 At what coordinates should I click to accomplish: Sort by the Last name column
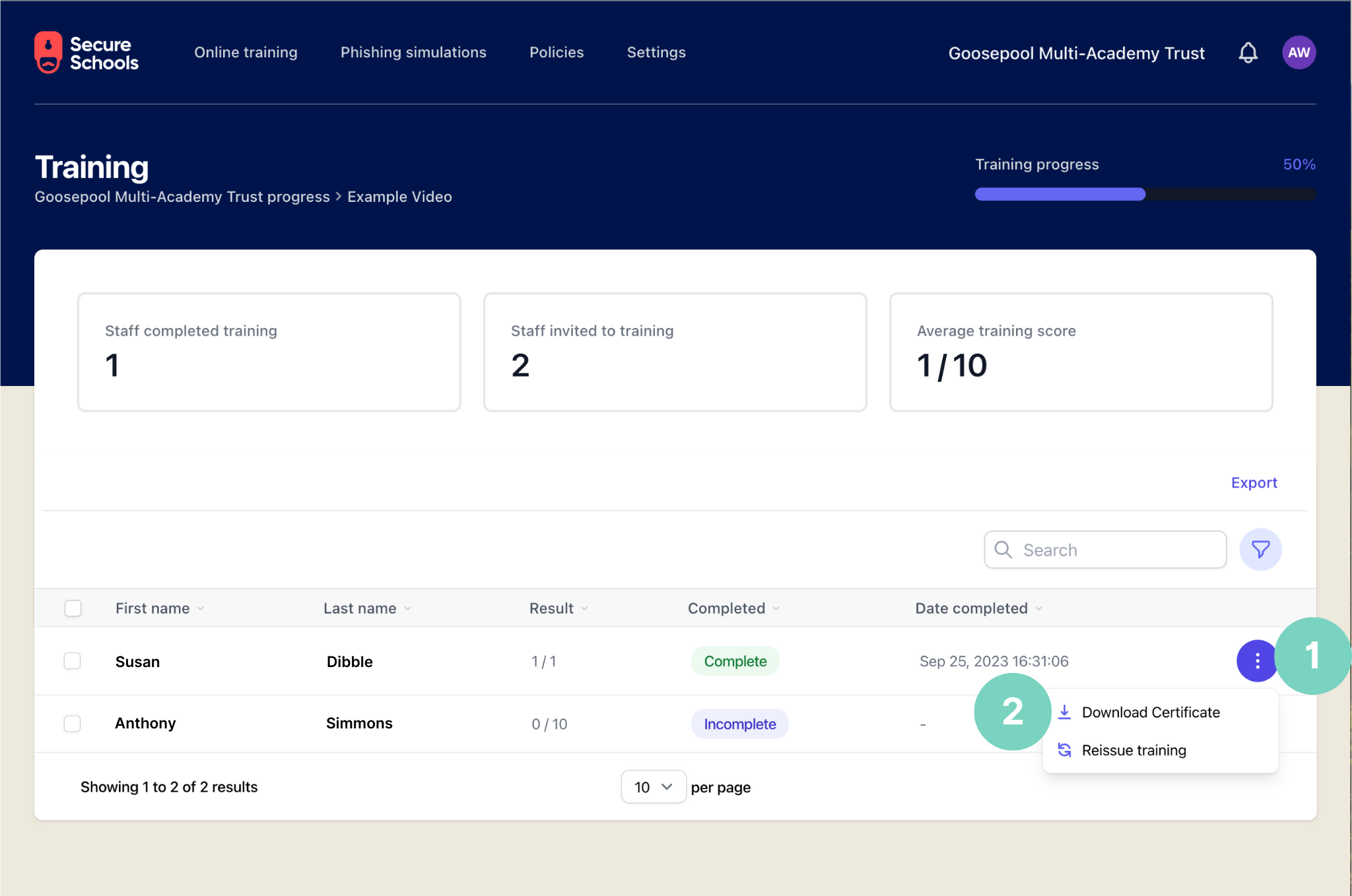click(367, 608)
